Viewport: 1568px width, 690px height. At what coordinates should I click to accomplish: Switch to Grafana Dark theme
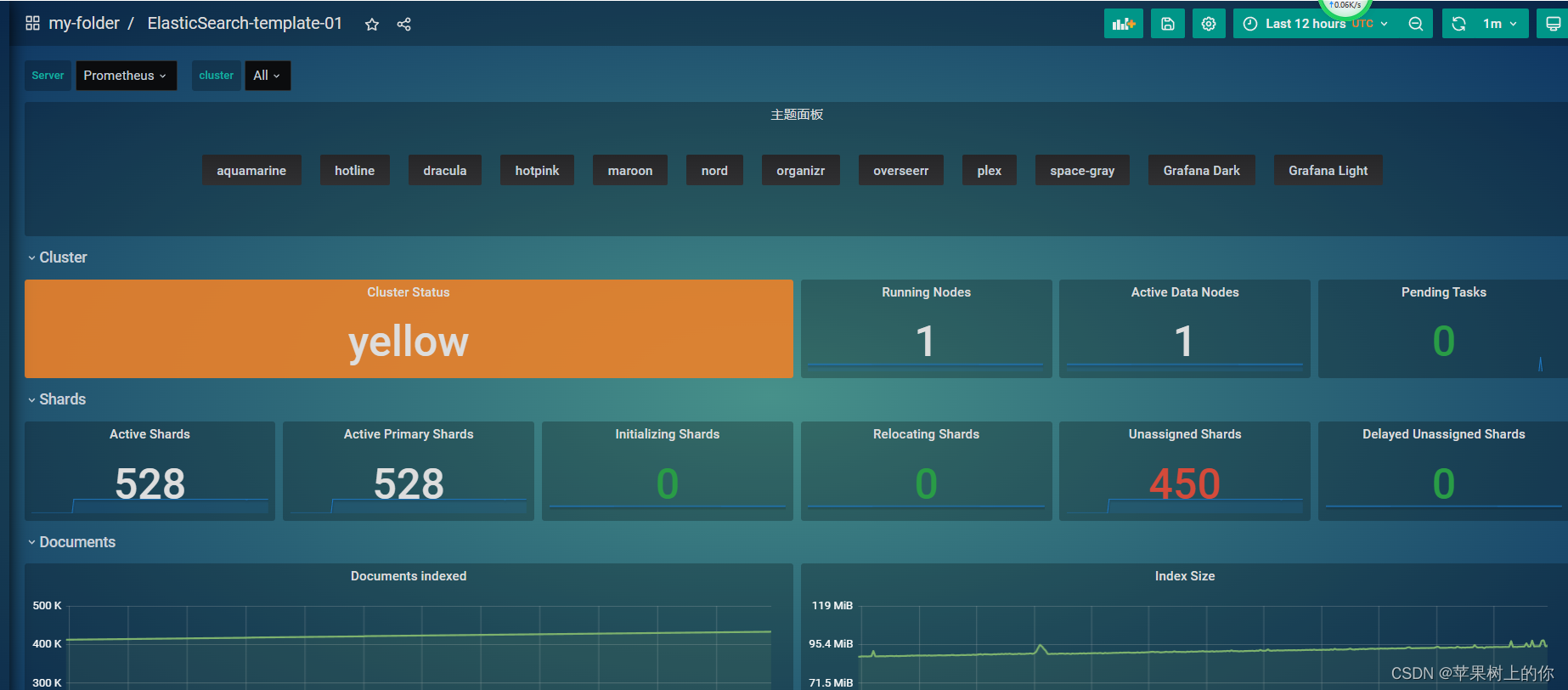coord(1202,171)
